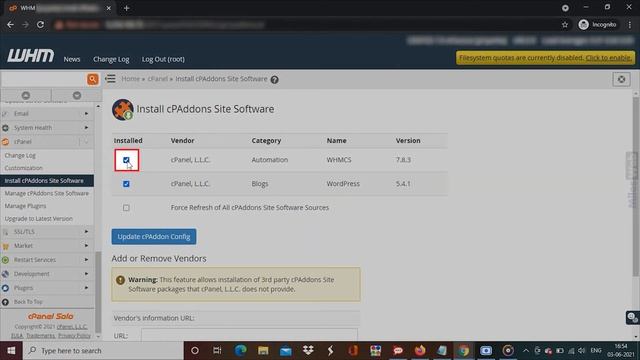Click the sidebar vertical scrollbar

click(98, 292)
